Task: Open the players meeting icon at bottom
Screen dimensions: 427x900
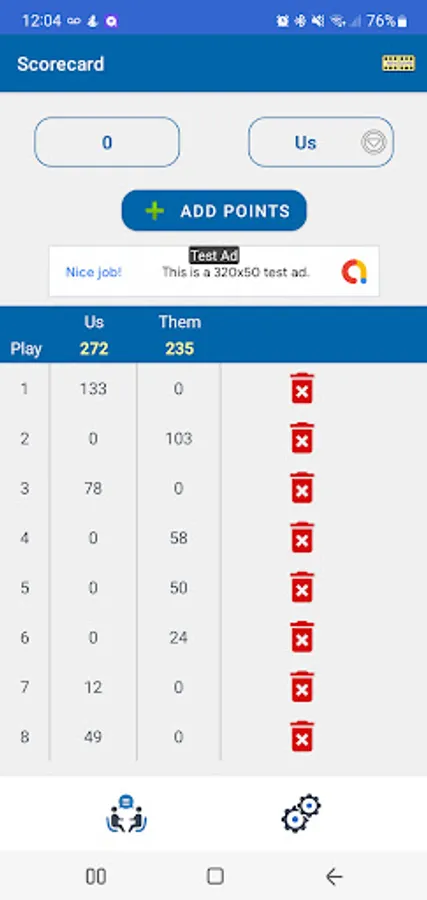Action: [x=126, y=813]
